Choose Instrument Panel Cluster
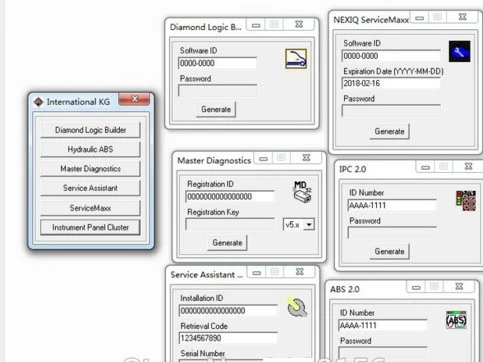This screenshot has height=362, width=483. pos(90,227)
